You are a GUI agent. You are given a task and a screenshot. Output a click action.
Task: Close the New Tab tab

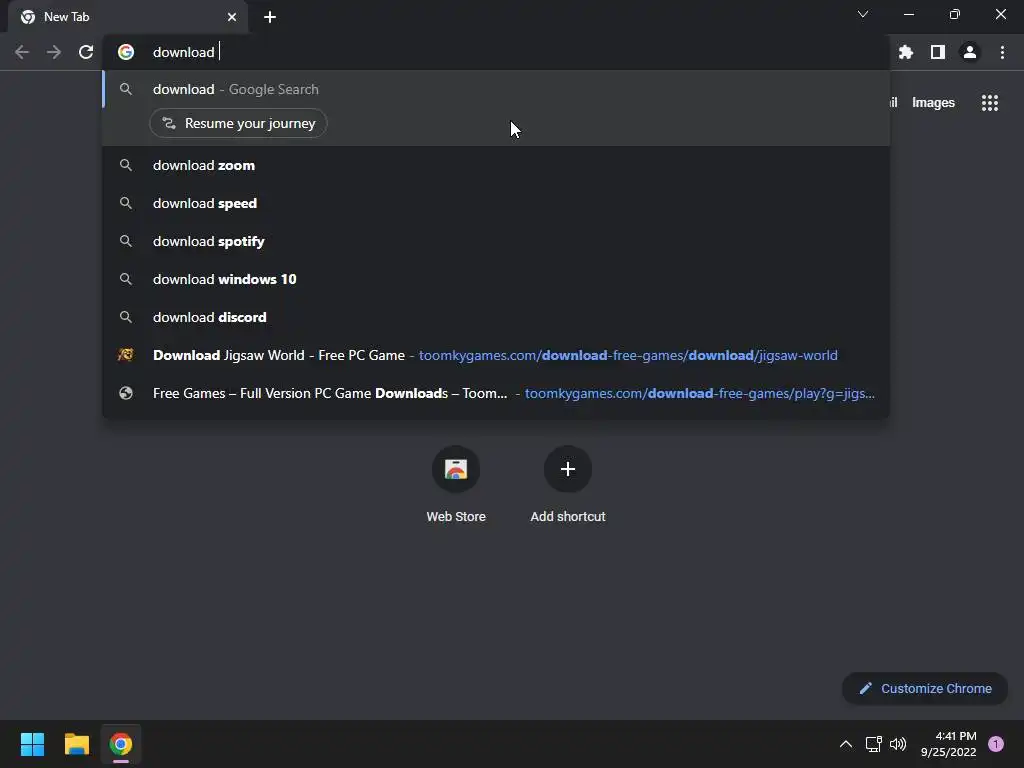232,17
